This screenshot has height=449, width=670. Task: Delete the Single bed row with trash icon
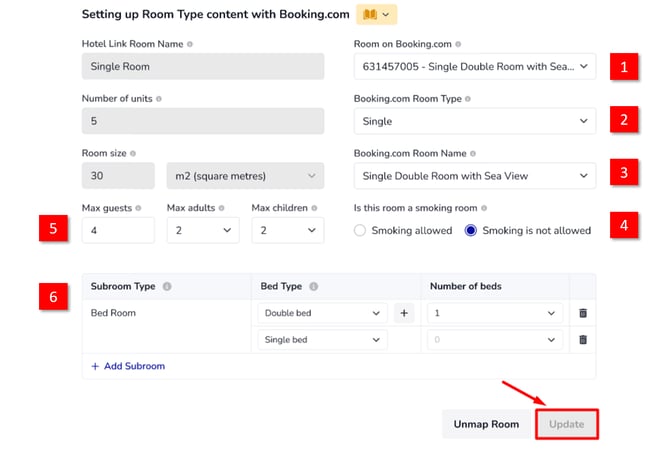(x=582, y=340)
